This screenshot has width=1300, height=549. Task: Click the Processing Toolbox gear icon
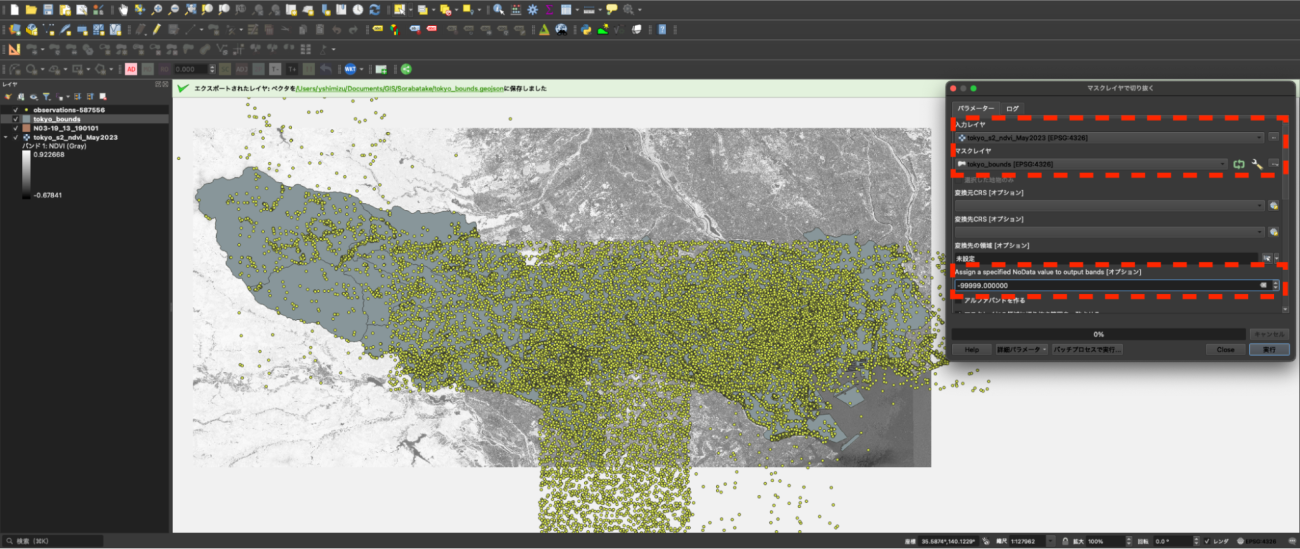[532, 9]
